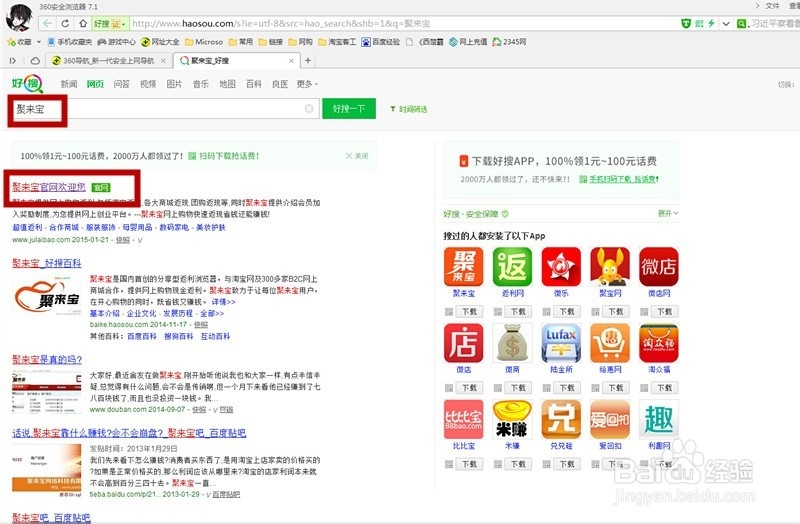This screenshot has width=800, height=524.
Task: Reload the page with the refresh icon
Action: tap(65, 23)
